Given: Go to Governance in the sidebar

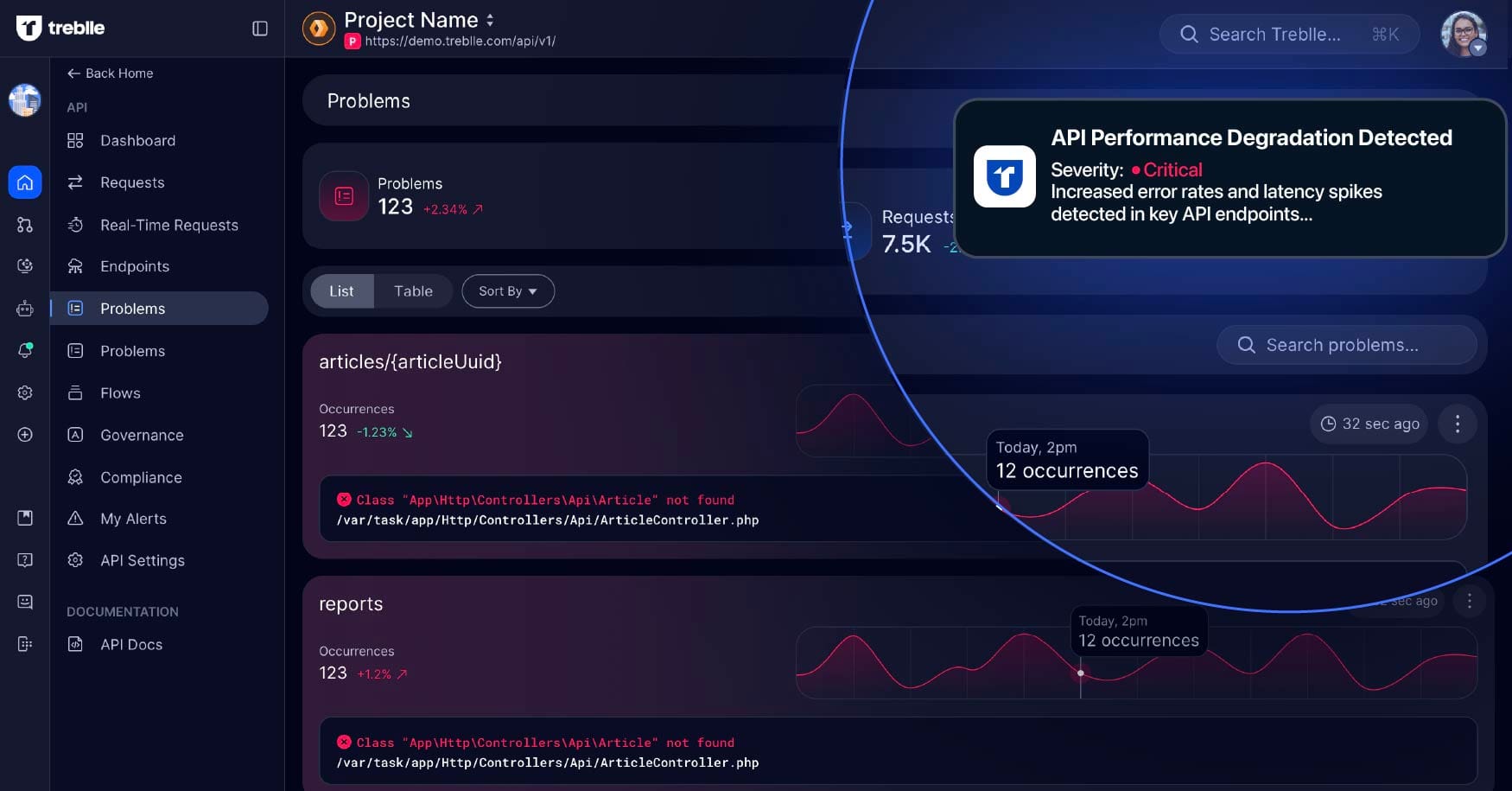Looking at the screenshot, I should [142, 435].
